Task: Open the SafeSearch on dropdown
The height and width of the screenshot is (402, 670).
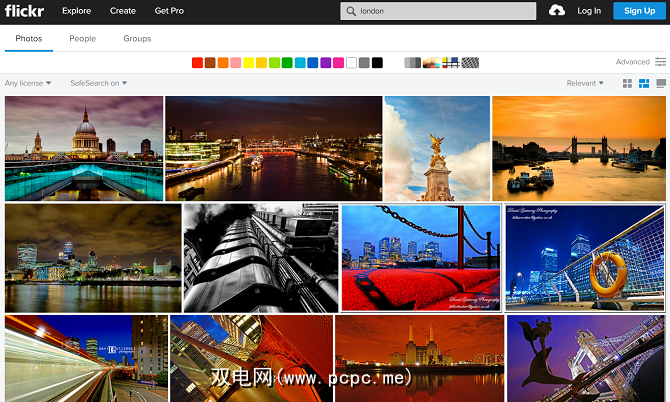Action: (99, 83)
